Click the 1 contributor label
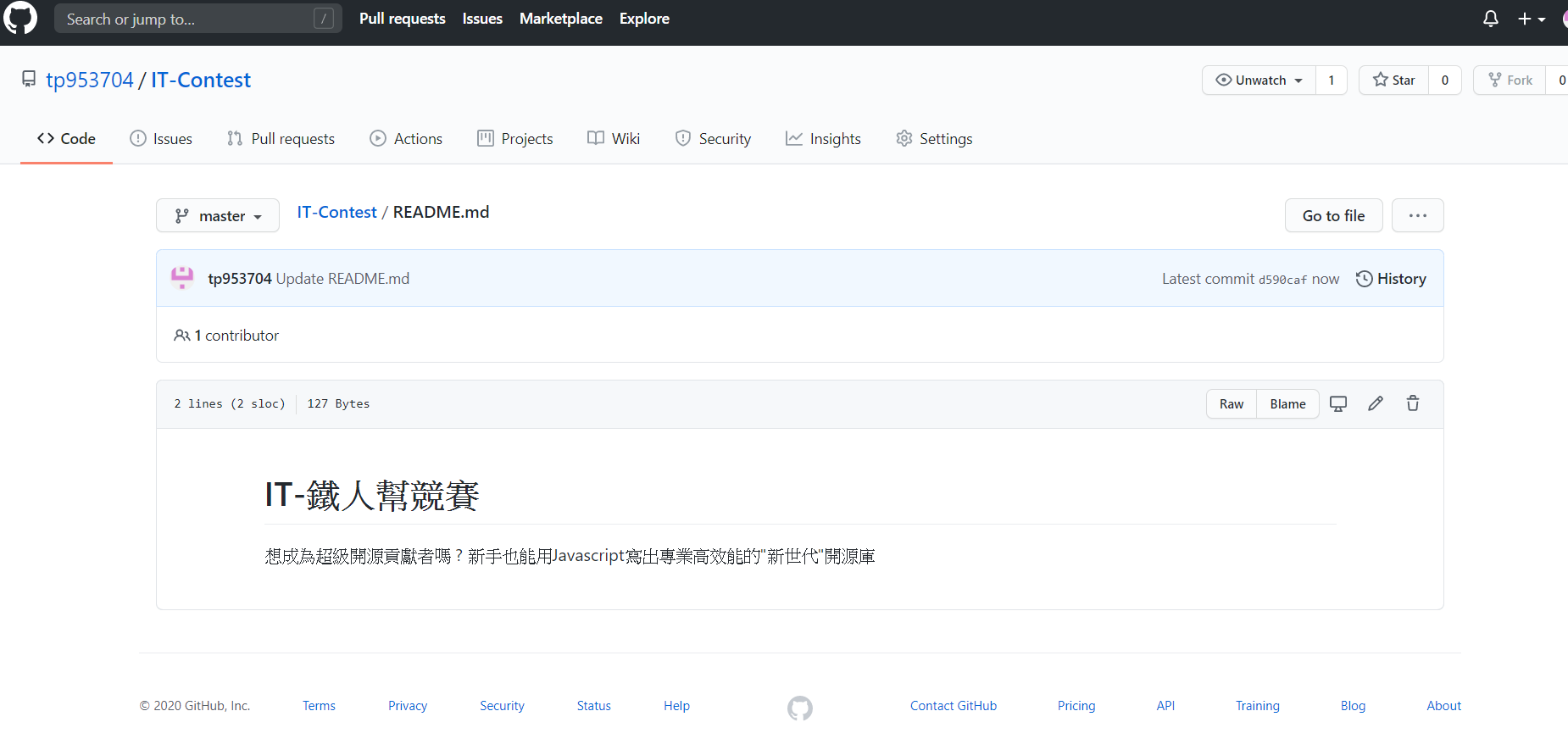This screenshot has width=1568, height=750. (226, 336)
